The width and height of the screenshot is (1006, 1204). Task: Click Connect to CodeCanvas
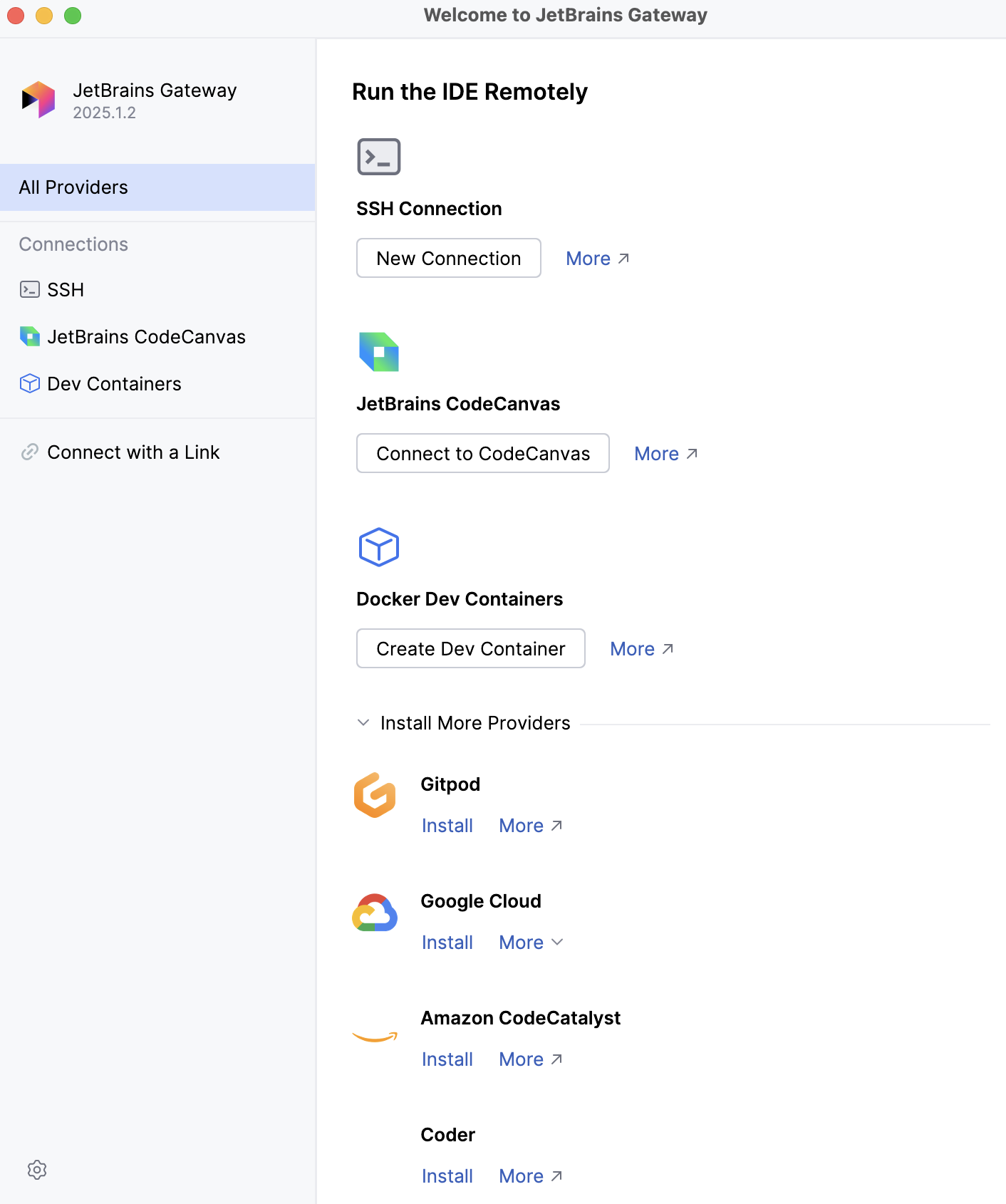tap(482, 453)
